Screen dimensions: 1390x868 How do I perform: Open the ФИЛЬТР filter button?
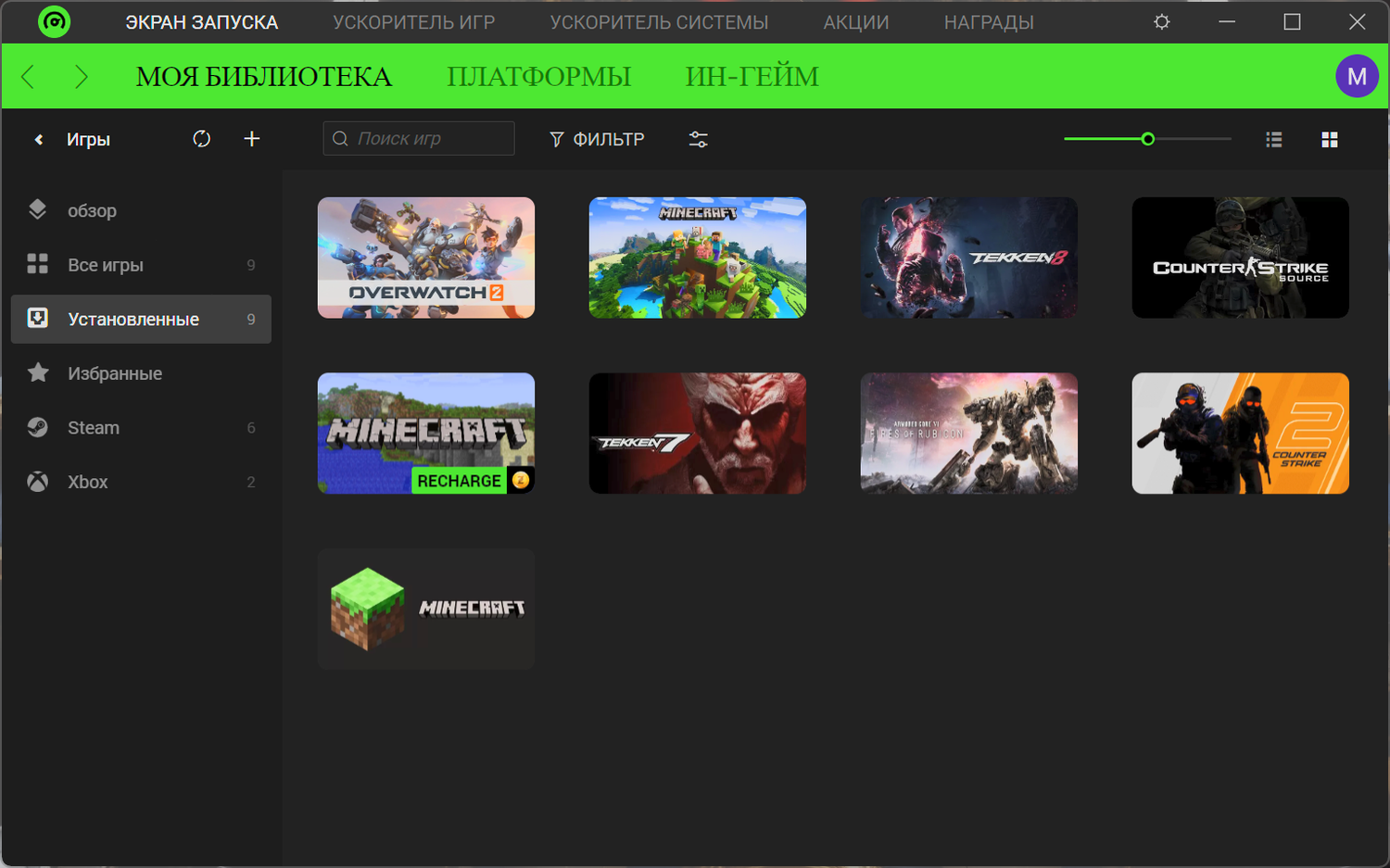point(597,139)
